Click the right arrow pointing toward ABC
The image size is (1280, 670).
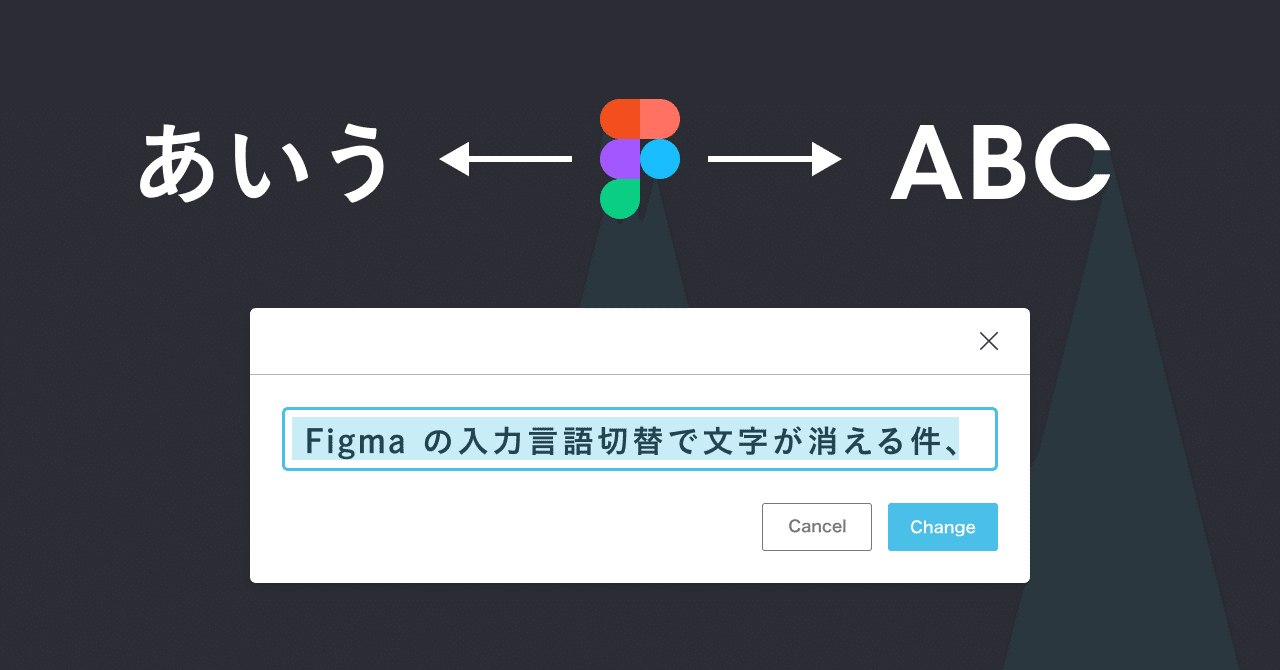775,158
